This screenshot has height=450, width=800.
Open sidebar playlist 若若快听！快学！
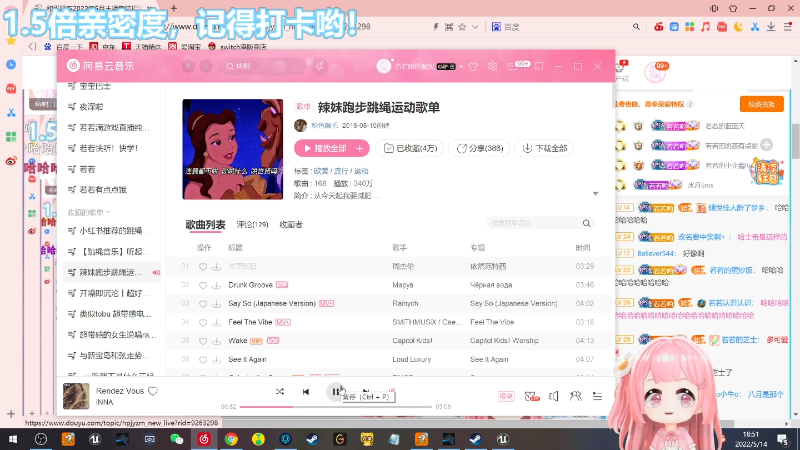[x=112, y=148]
